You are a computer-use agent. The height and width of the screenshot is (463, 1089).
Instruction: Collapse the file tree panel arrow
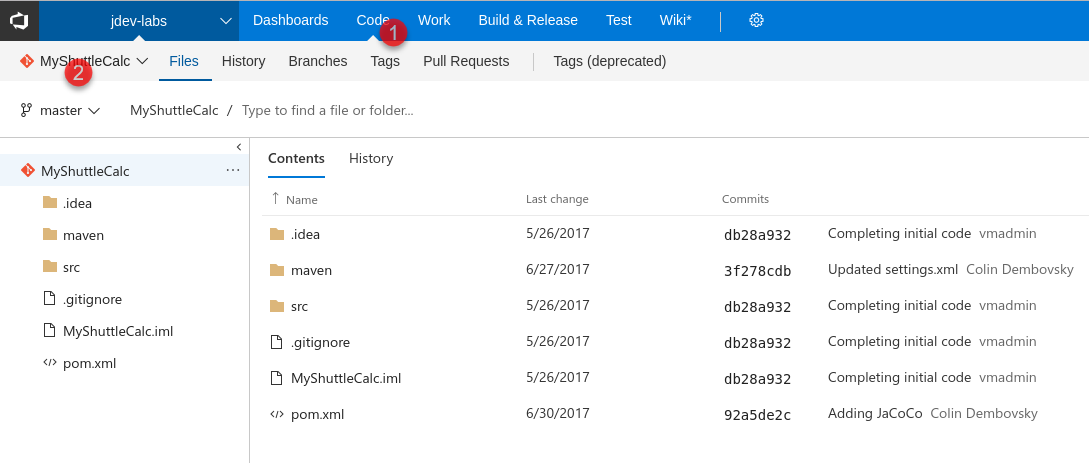[x=238, y=146]
